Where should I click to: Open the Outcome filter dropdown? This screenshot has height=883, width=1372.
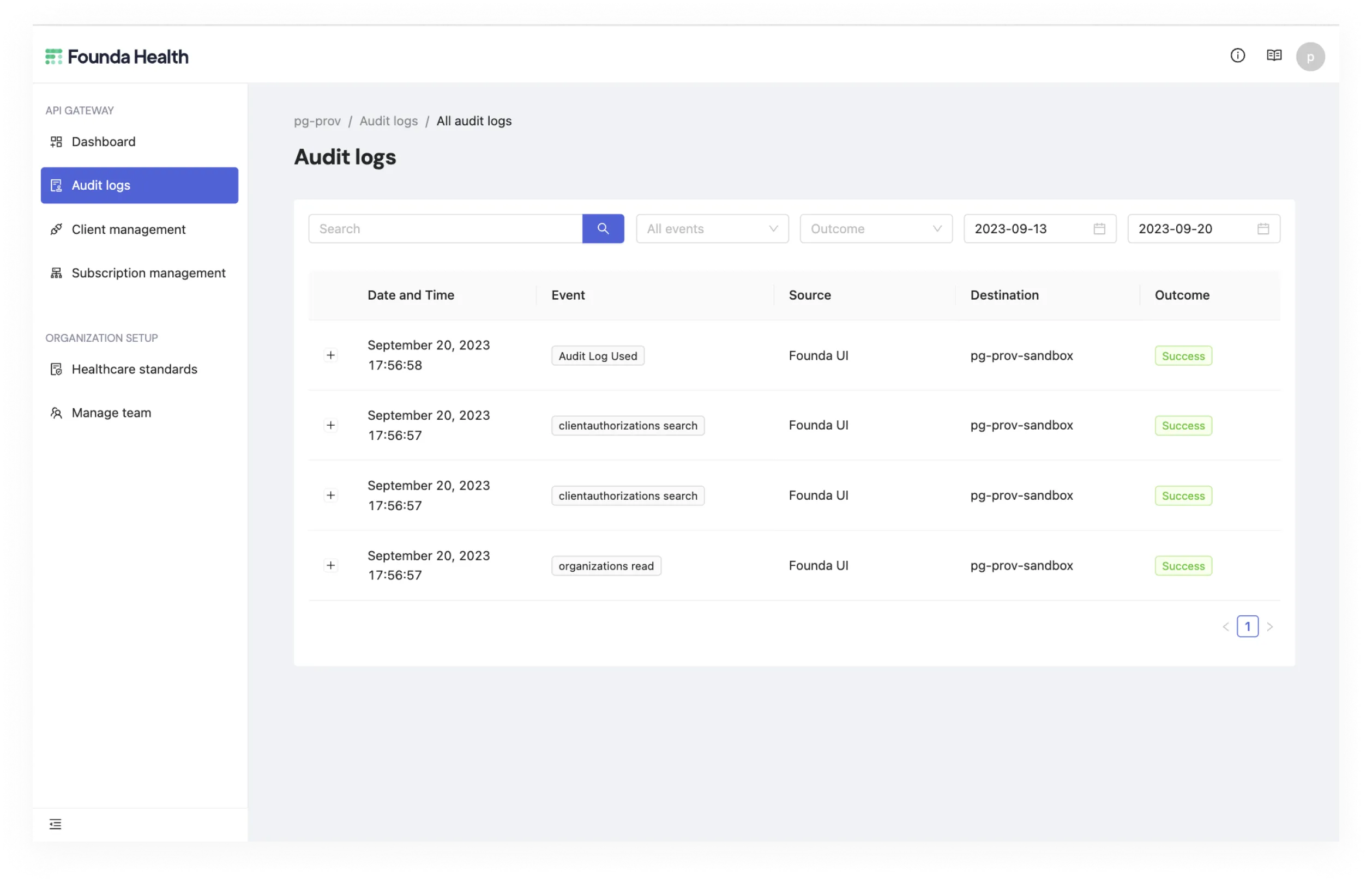876,229
